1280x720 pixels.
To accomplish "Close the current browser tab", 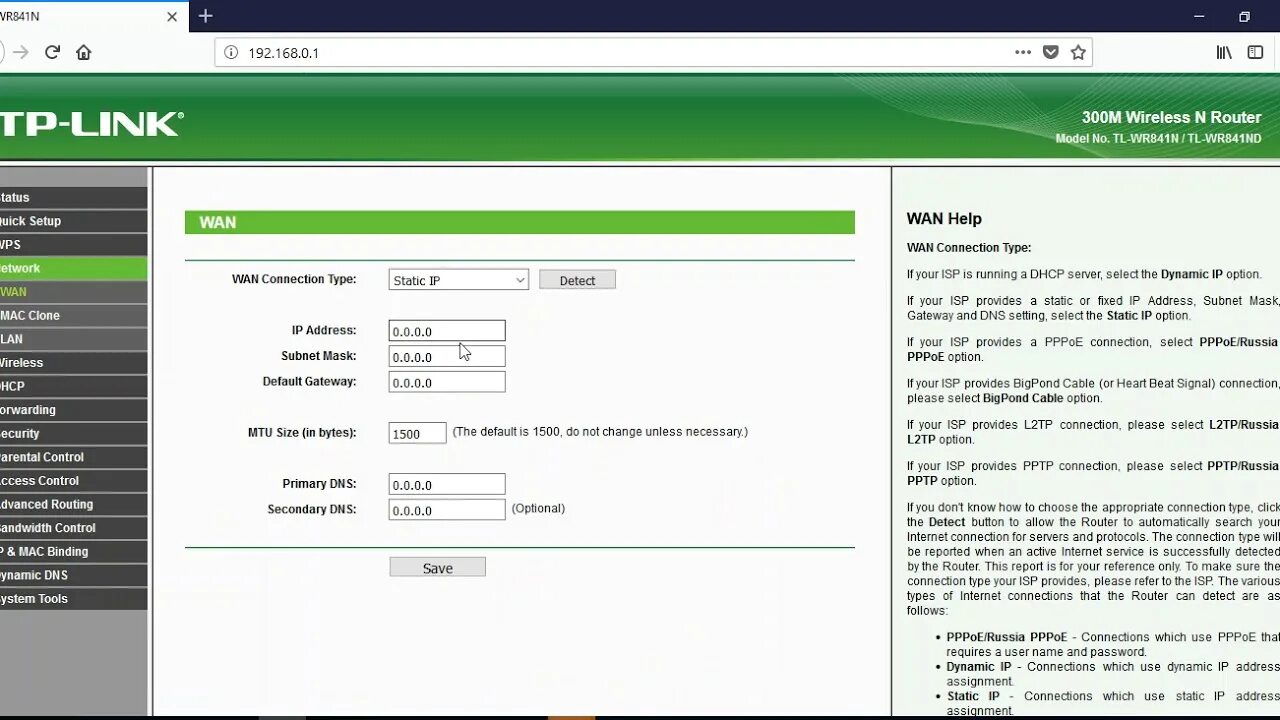I will click(172, 16).
